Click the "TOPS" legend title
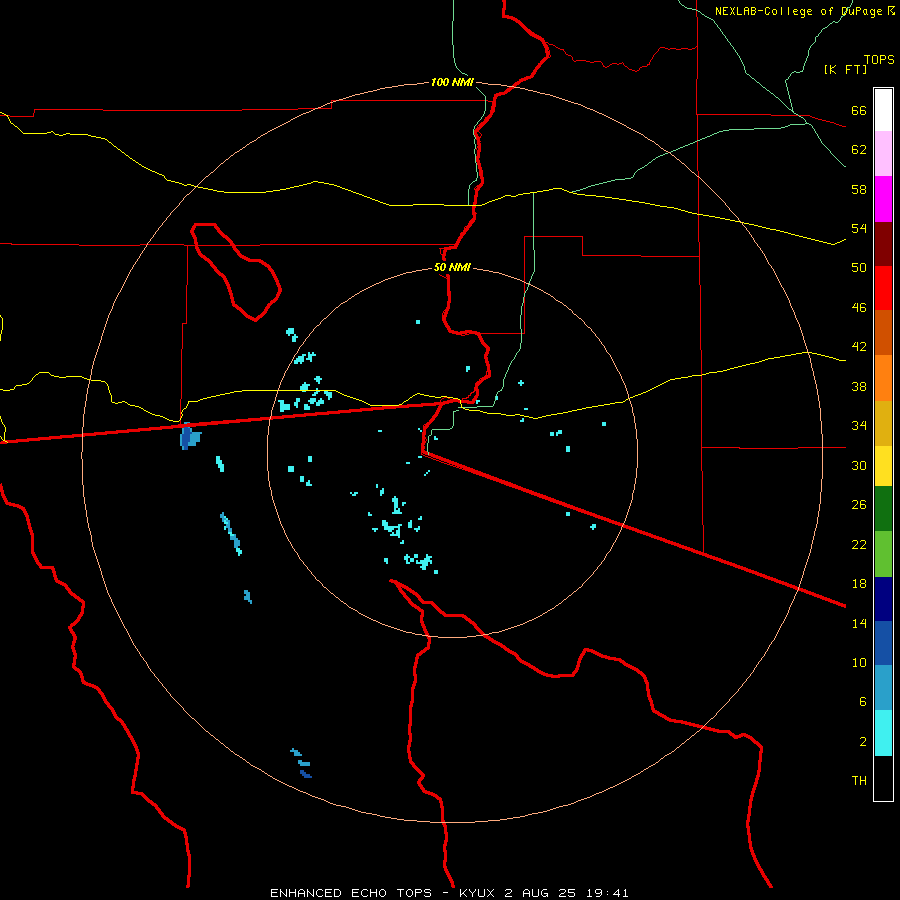The image size is (900, 900). (879, 59)
